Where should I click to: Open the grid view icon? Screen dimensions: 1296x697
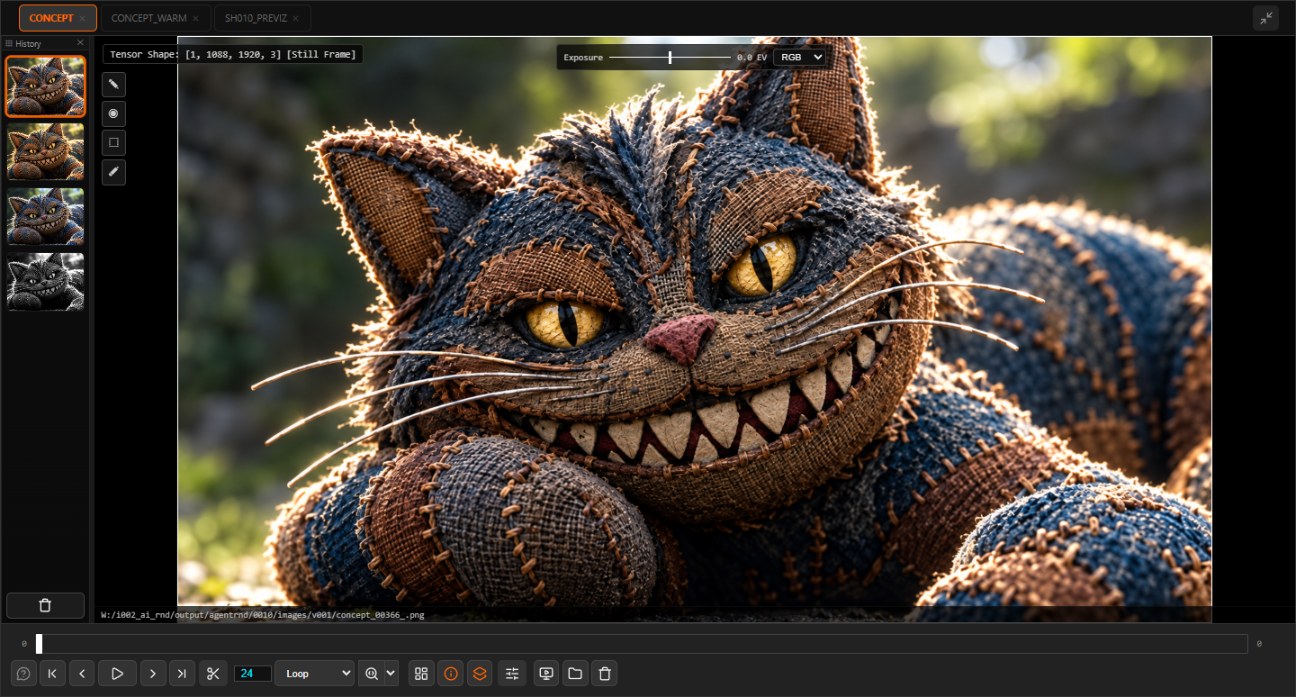coord(421,673)
